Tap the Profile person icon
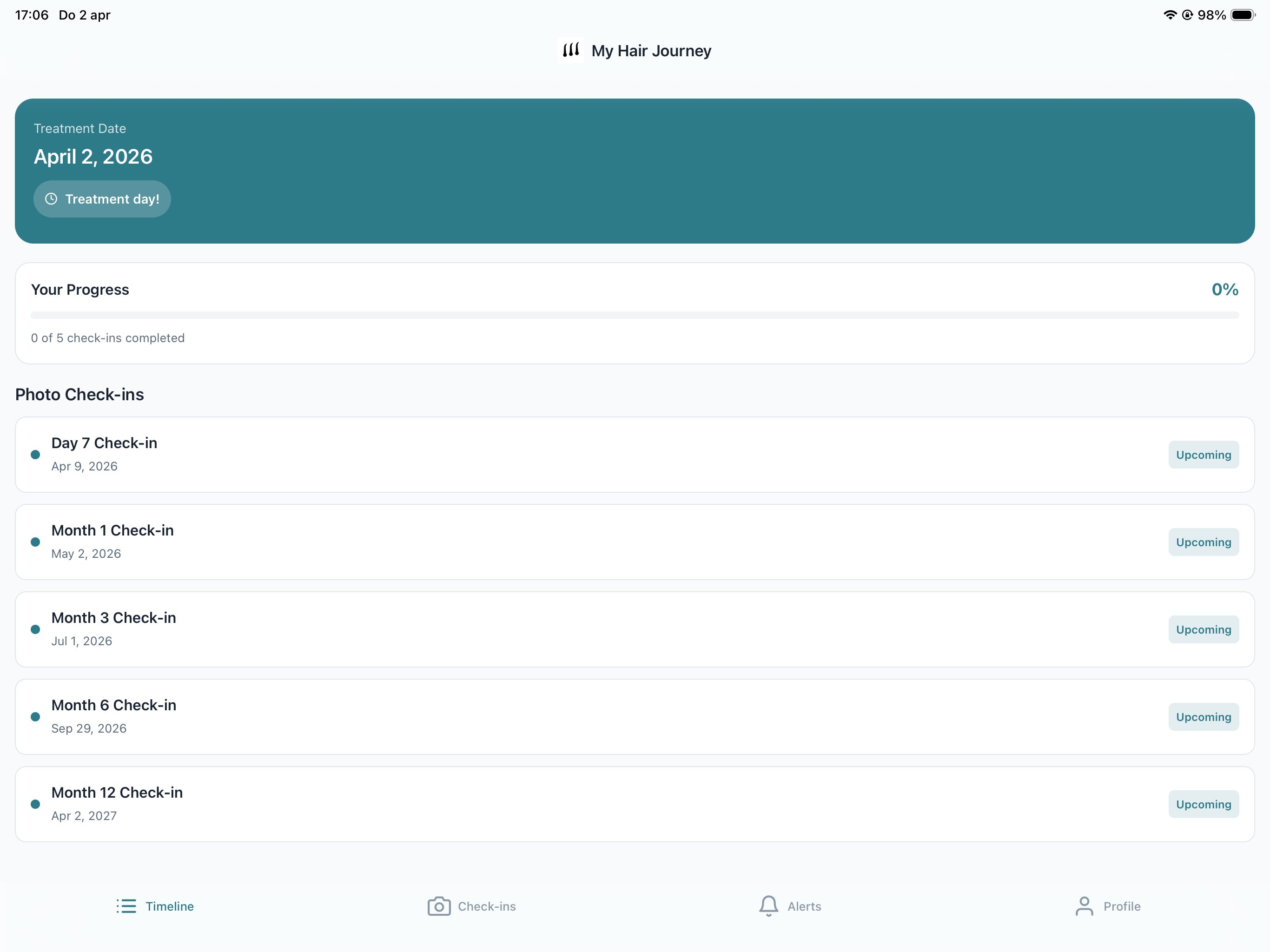 (1084, 906)
